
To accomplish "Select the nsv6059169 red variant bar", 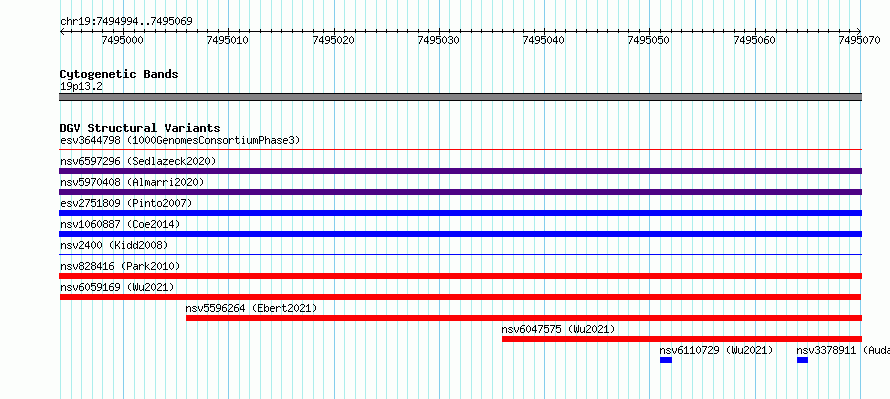I will coord(460,297).
